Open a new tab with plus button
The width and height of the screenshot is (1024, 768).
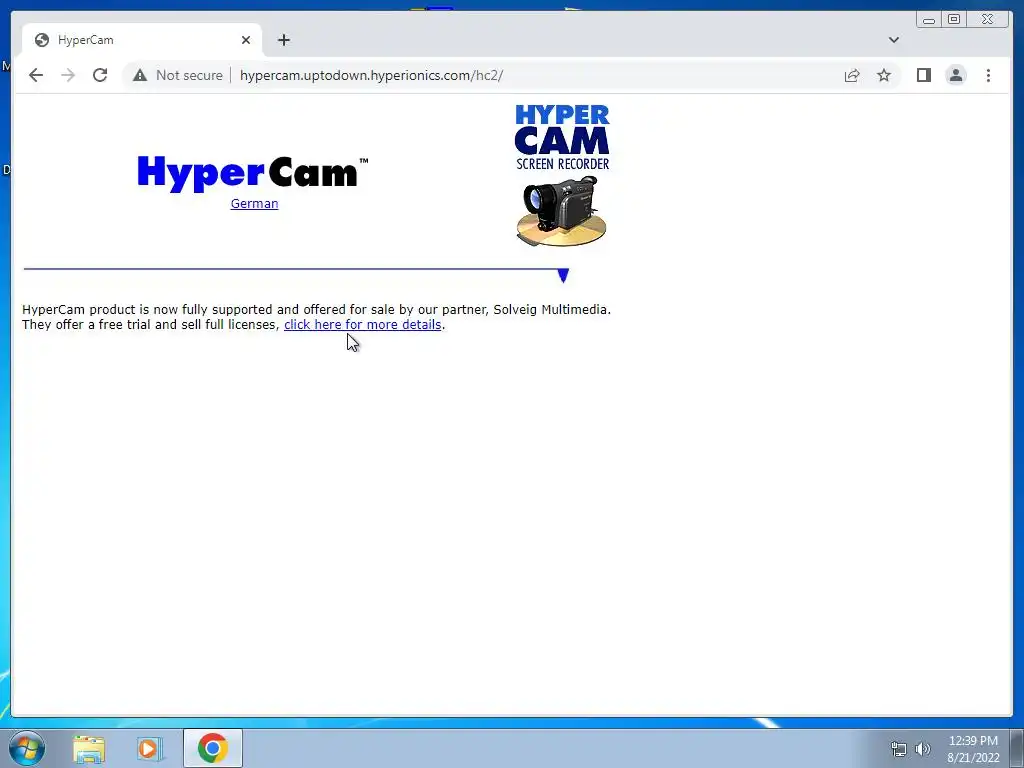coord(283,40)
